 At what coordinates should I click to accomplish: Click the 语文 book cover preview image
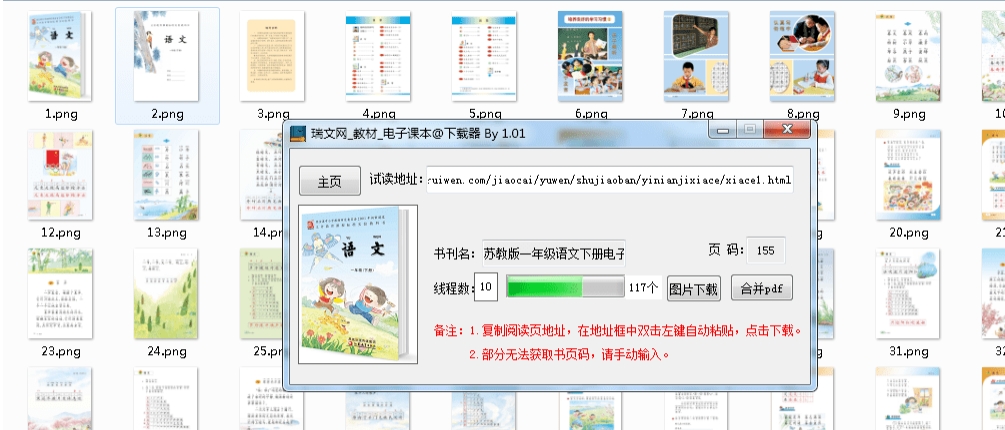[x=358, y=284]
